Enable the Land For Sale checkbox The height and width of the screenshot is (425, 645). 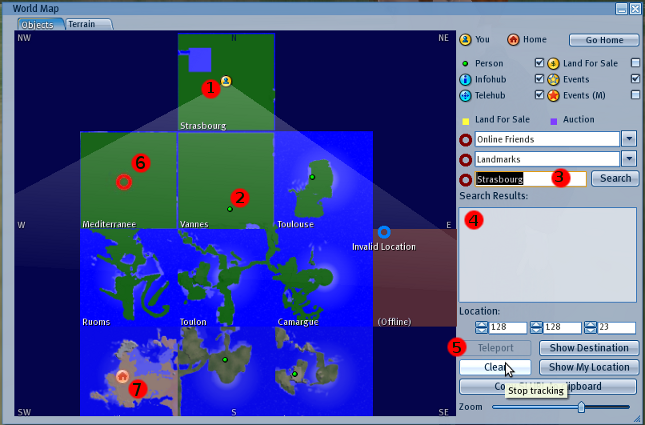tap(635, 64)
